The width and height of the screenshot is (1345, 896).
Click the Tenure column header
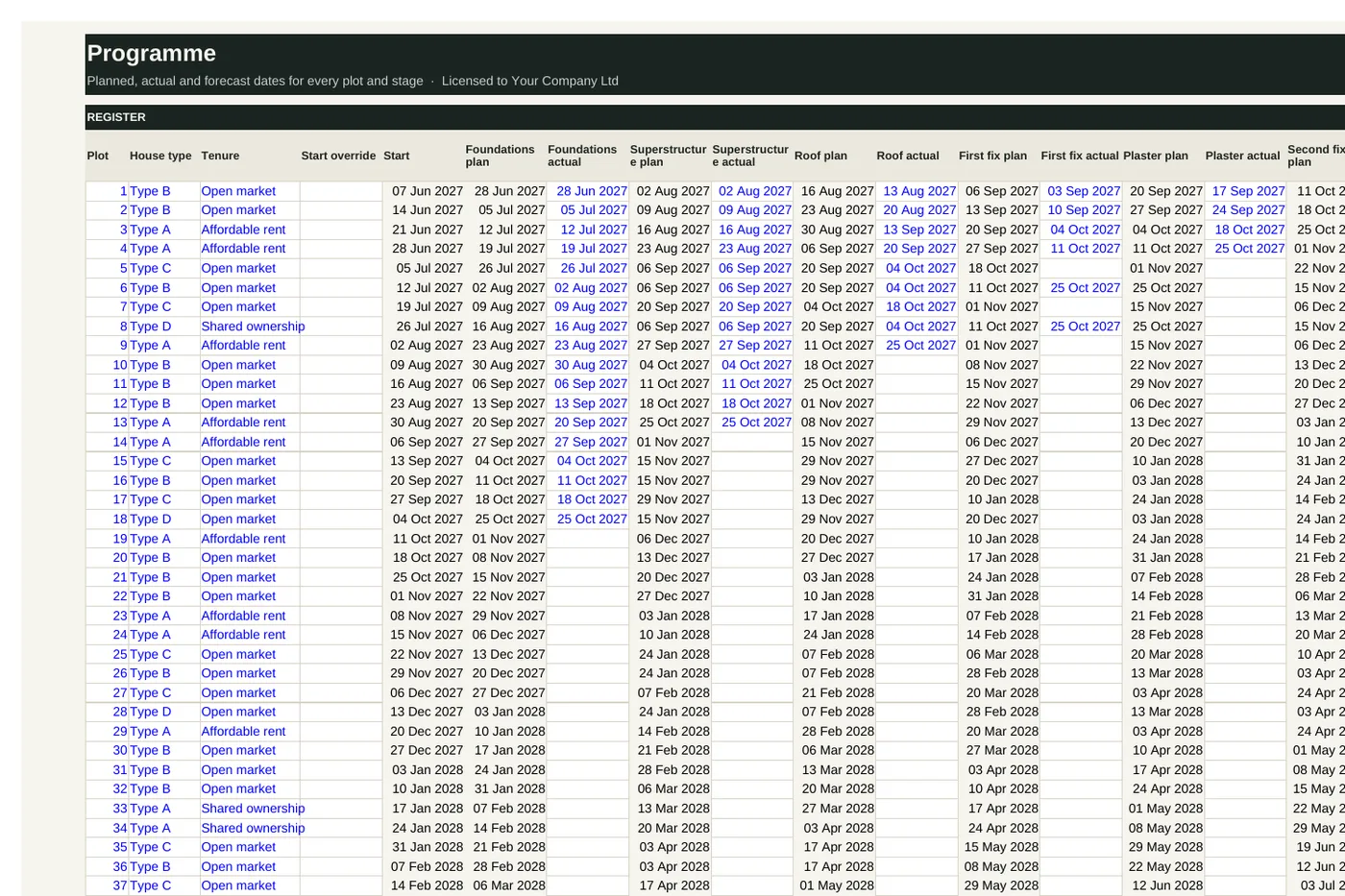point(220,156)
